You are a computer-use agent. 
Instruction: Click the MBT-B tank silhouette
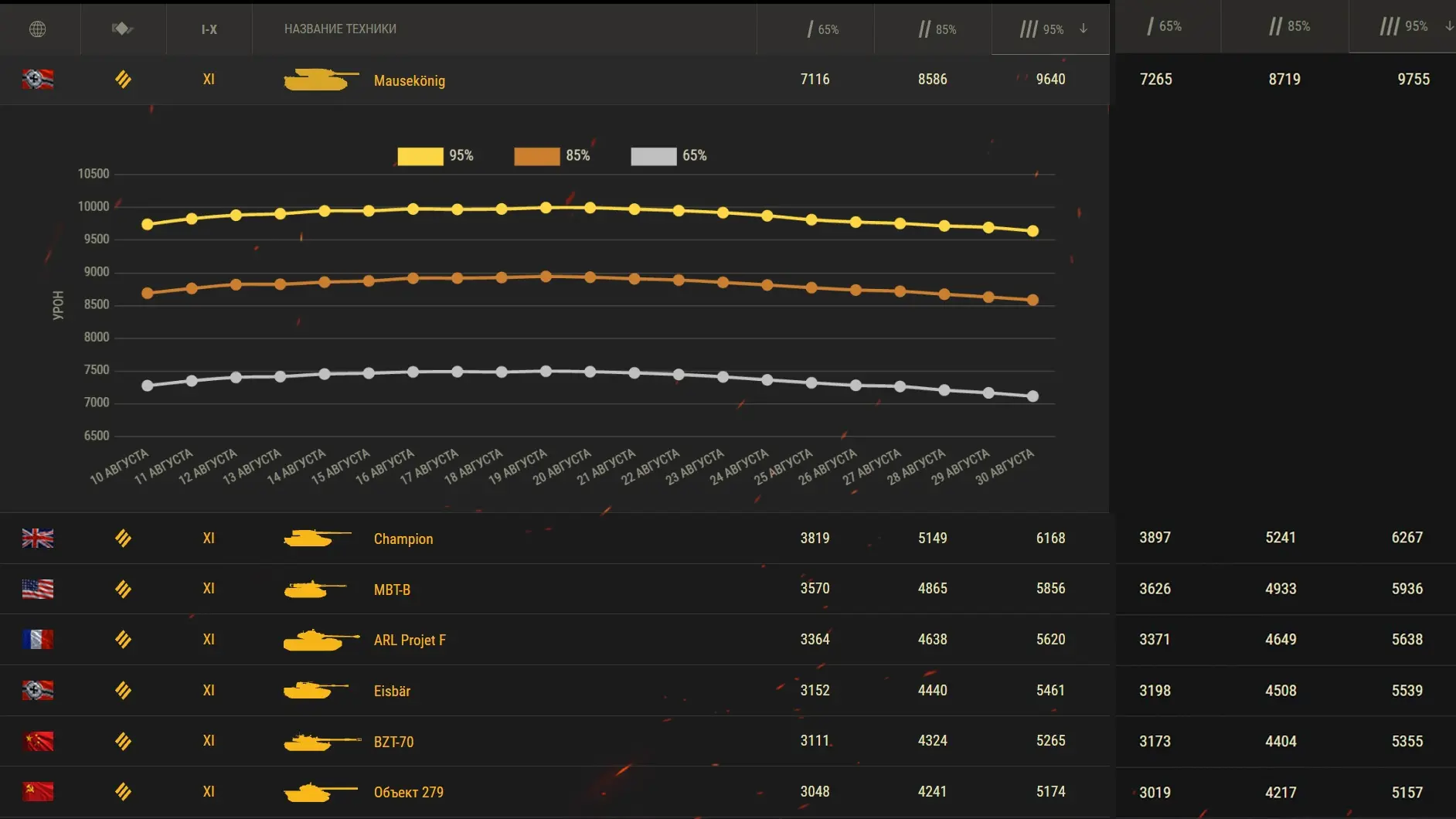315,589
